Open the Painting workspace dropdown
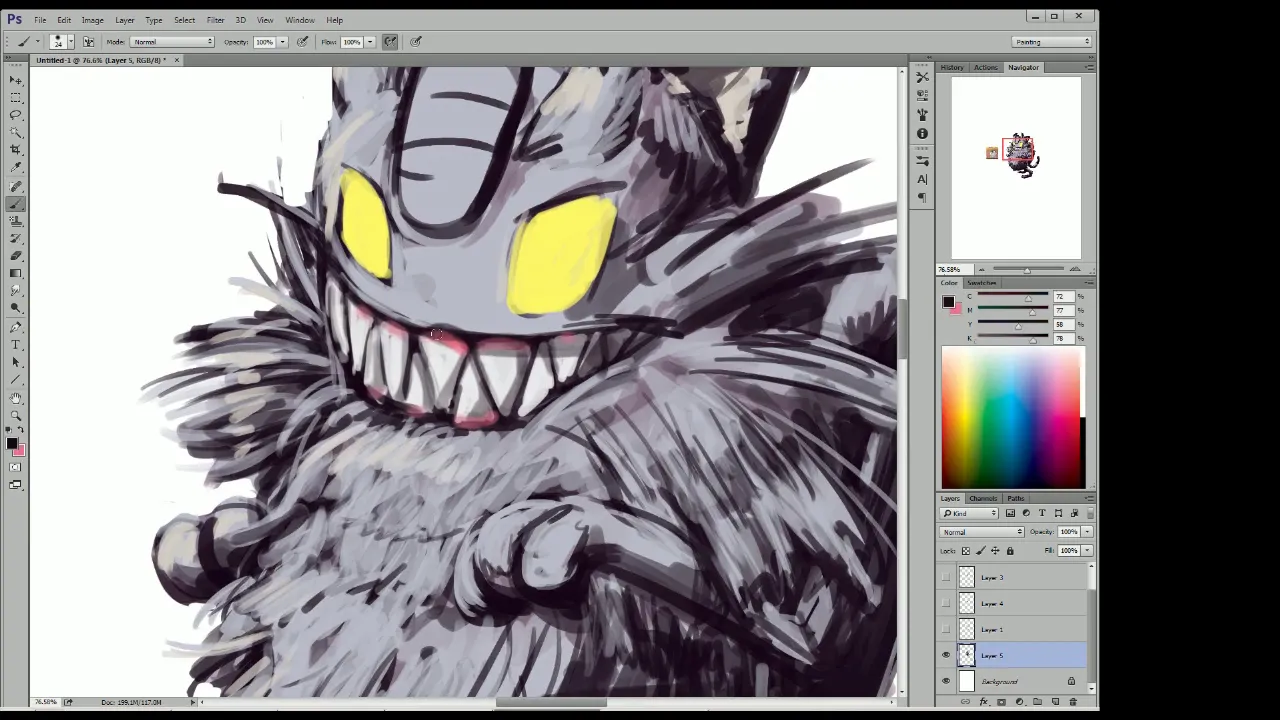 (1052, 42)
